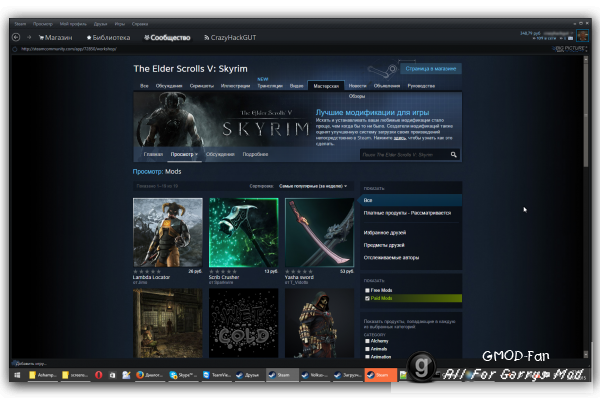Image resolution: width=600 pixels, height=400 pixels.
Task: Click the Workshop search input field
Action: (x=404, y=155)
